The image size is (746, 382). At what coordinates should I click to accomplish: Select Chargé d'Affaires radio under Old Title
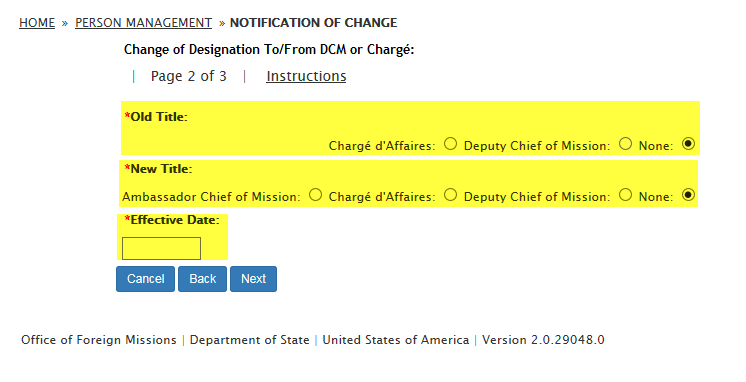coord(450,144)
